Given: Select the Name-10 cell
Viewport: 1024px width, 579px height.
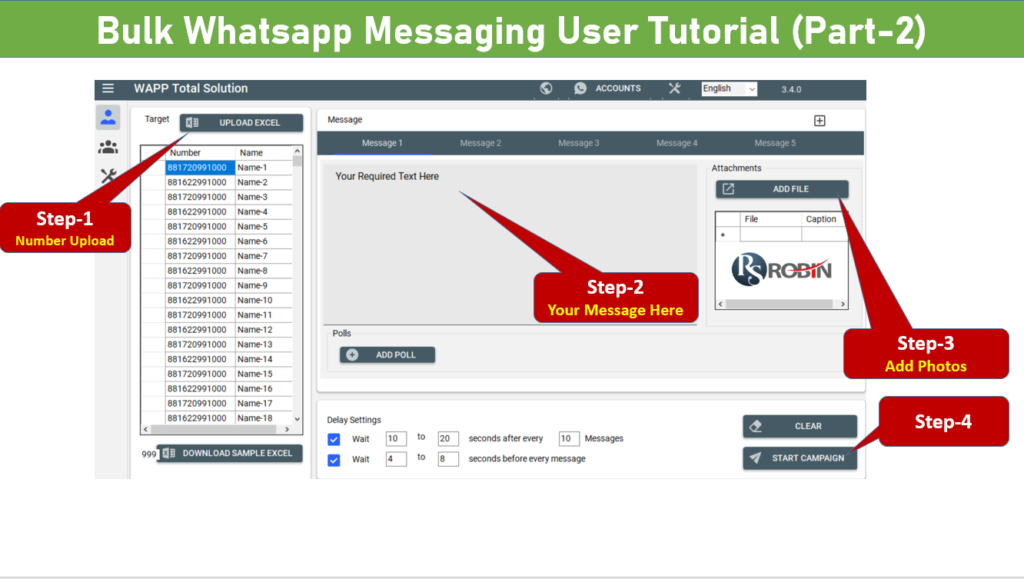Looking at the screenshot, I should [264, 300].
